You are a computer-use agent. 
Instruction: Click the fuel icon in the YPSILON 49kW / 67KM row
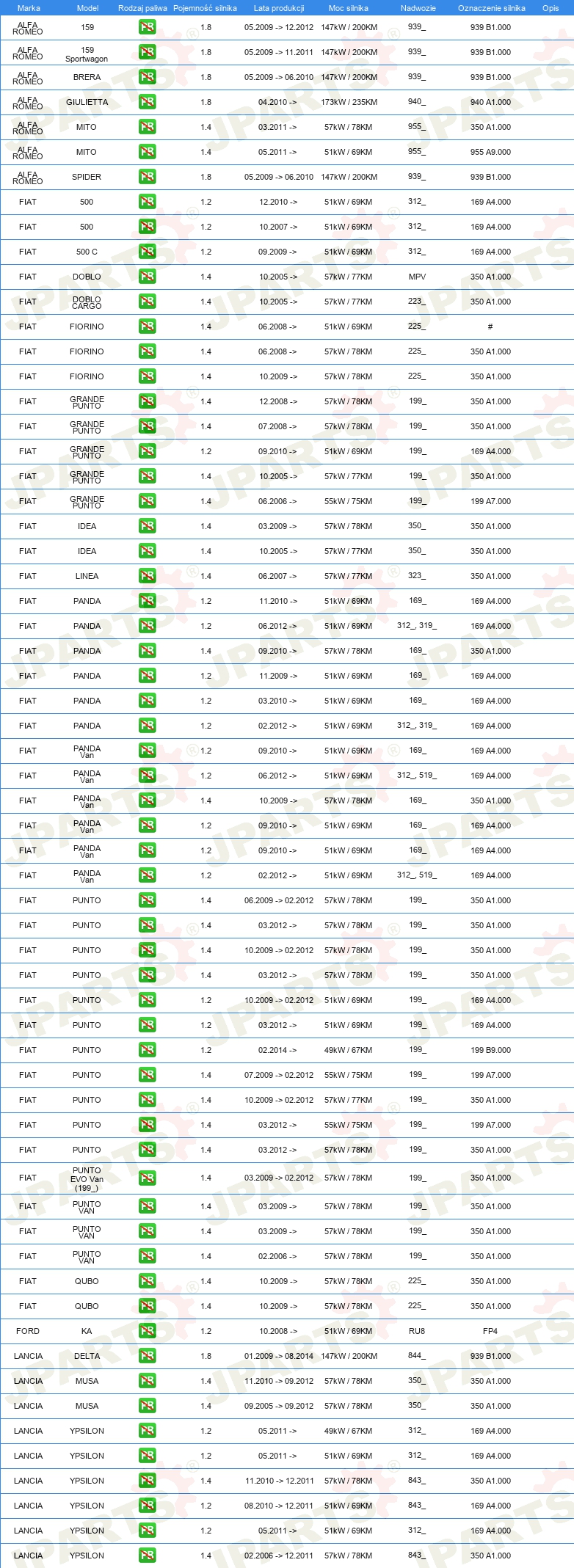[147, 1431]
